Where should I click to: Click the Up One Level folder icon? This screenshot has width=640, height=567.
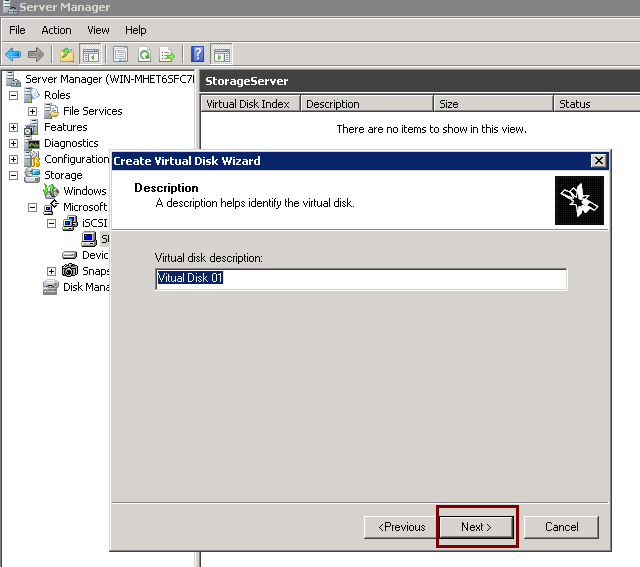[x=67, y=54]
